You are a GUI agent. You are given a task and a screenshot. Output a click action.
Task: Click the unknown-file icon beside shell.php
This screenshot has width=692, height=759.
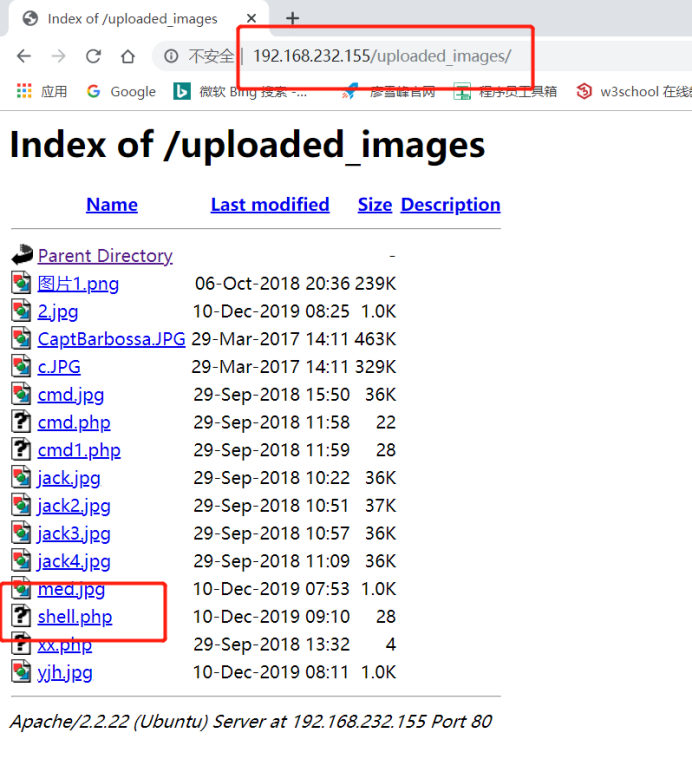[21, 616]
